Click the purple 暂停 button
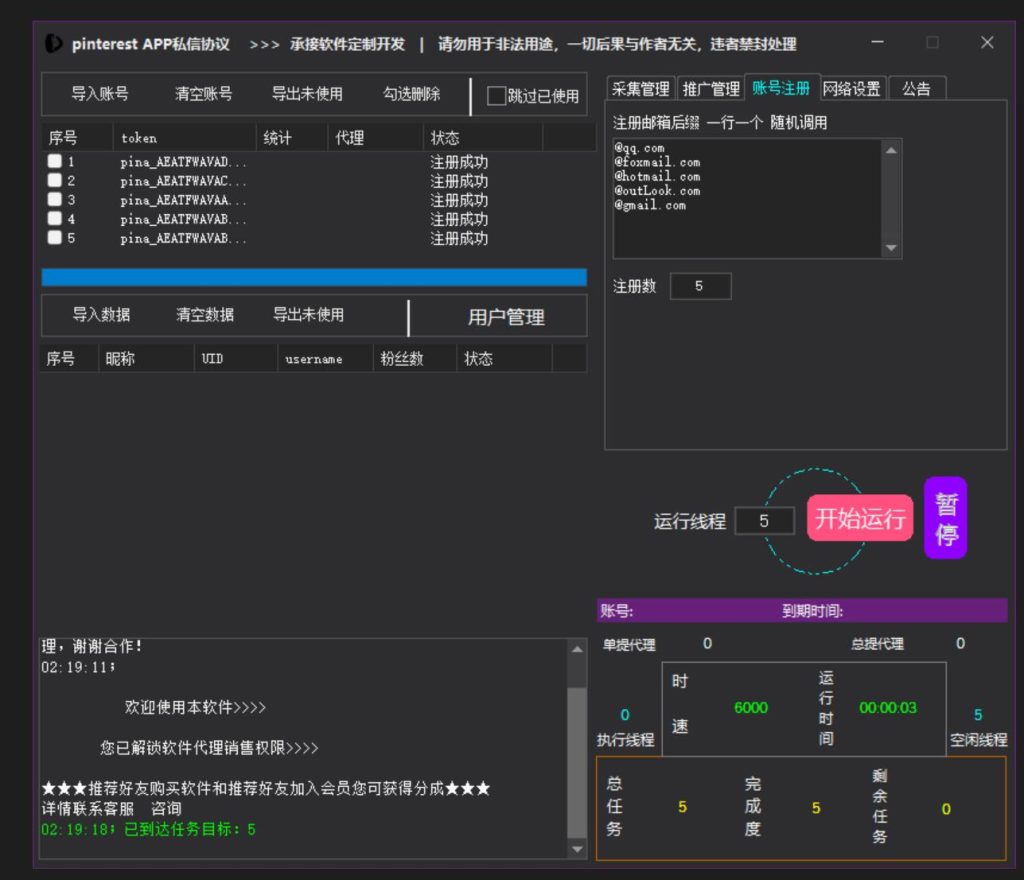The width and height of the screenshot is (1024, 880). click(x=945, y=518)
